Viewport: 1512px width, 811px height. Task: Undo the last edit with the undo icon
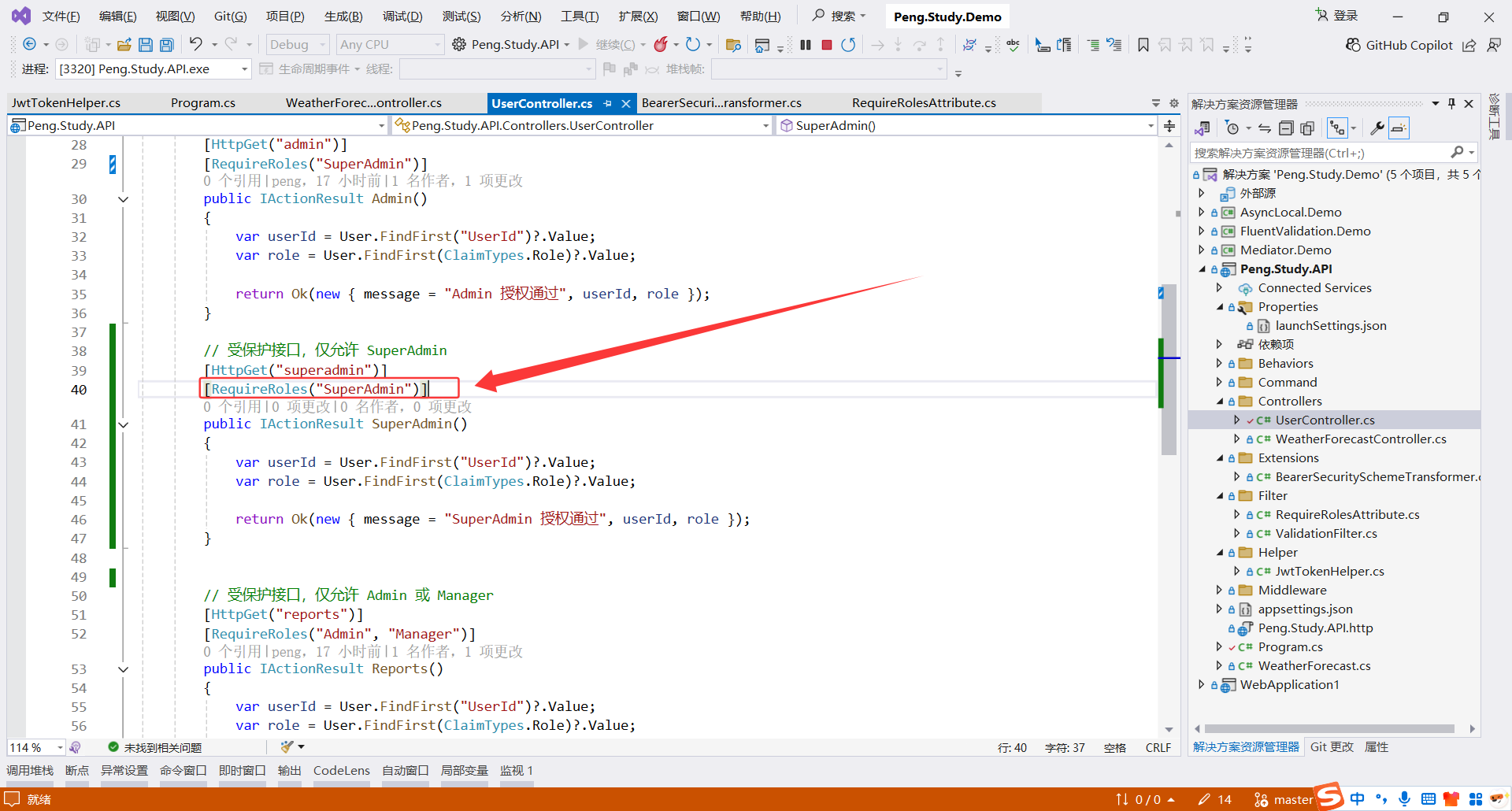tap(195, 44)
